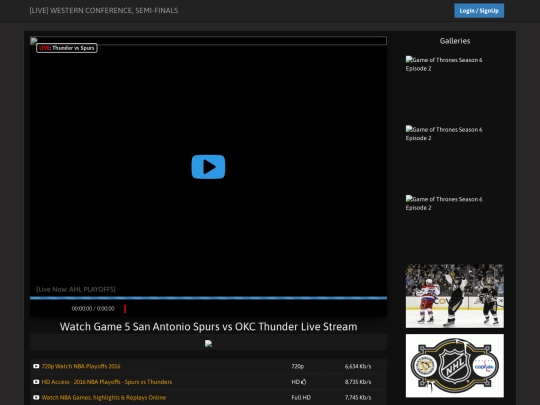Image resolution: width=540 pixels, height=405 pixels.
Task: Click the play icon beside Watch NBA Games link
Action: pos(36,397)
